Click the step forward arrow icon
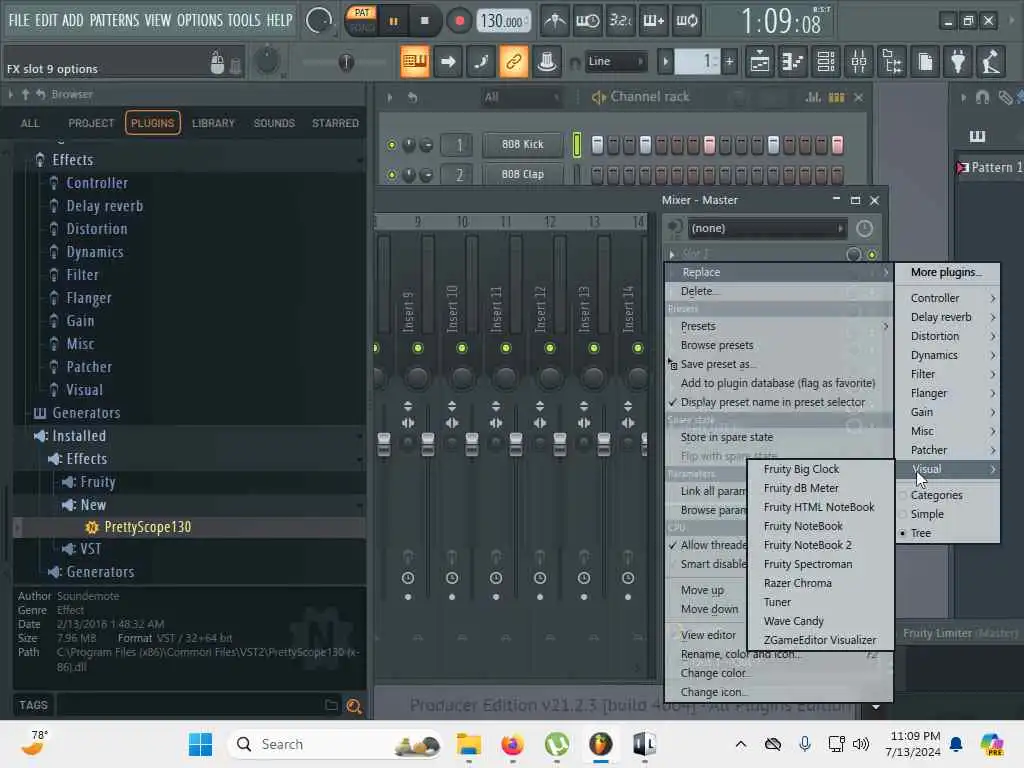This screenshot has height=768, width=1024. point(448,62)
